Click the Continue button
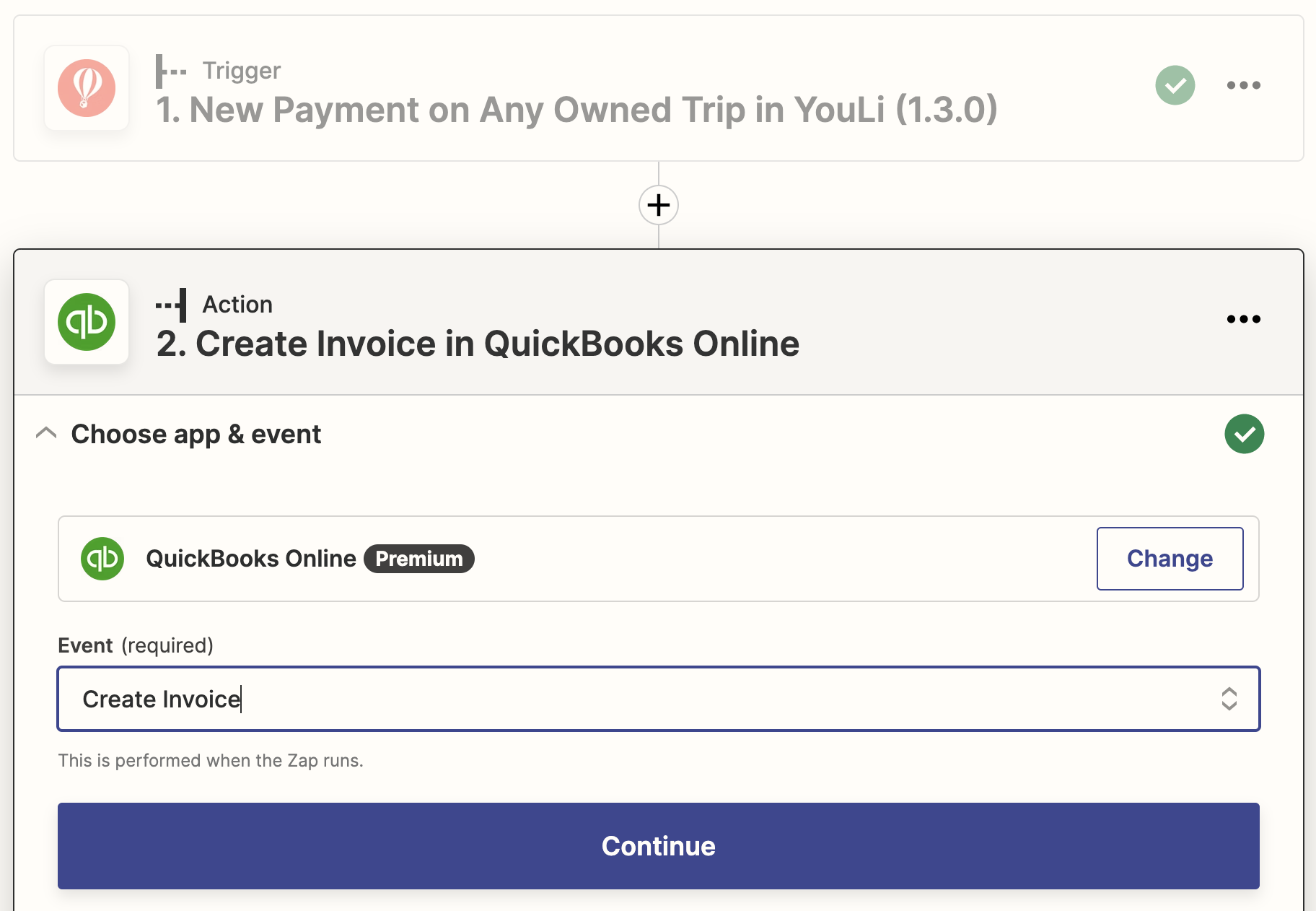 tap(659, 846)
